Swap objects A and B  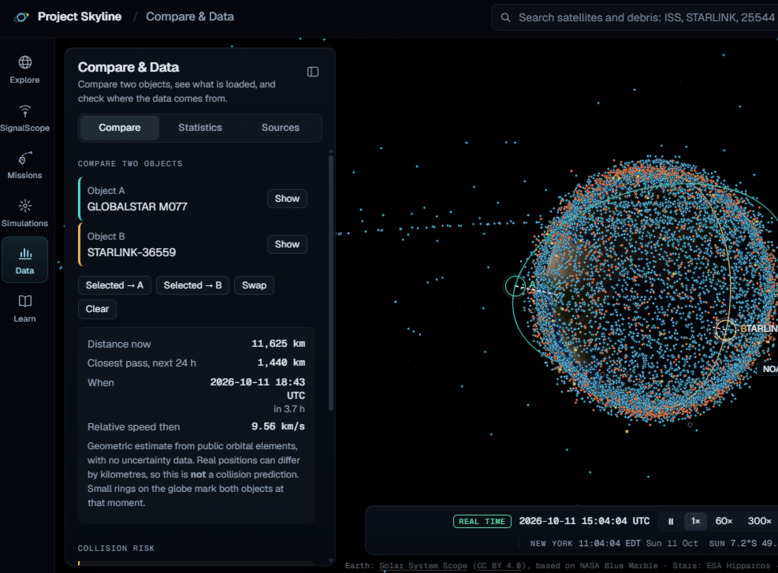(x=254, y=285)
